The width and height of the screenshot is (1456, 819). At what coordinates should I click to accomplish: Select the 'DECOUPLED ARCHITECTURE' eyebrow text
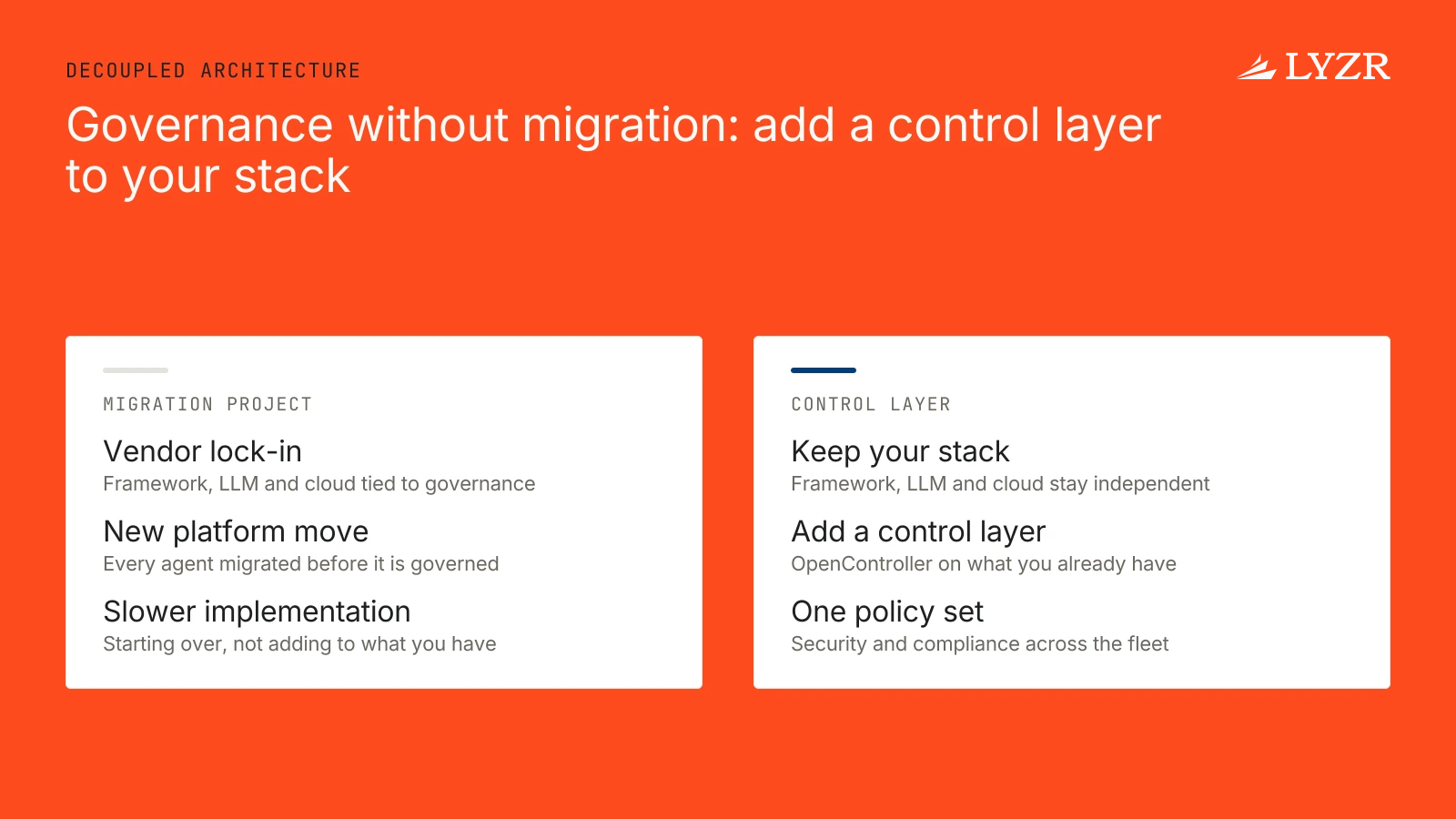[x=213, y=71]
